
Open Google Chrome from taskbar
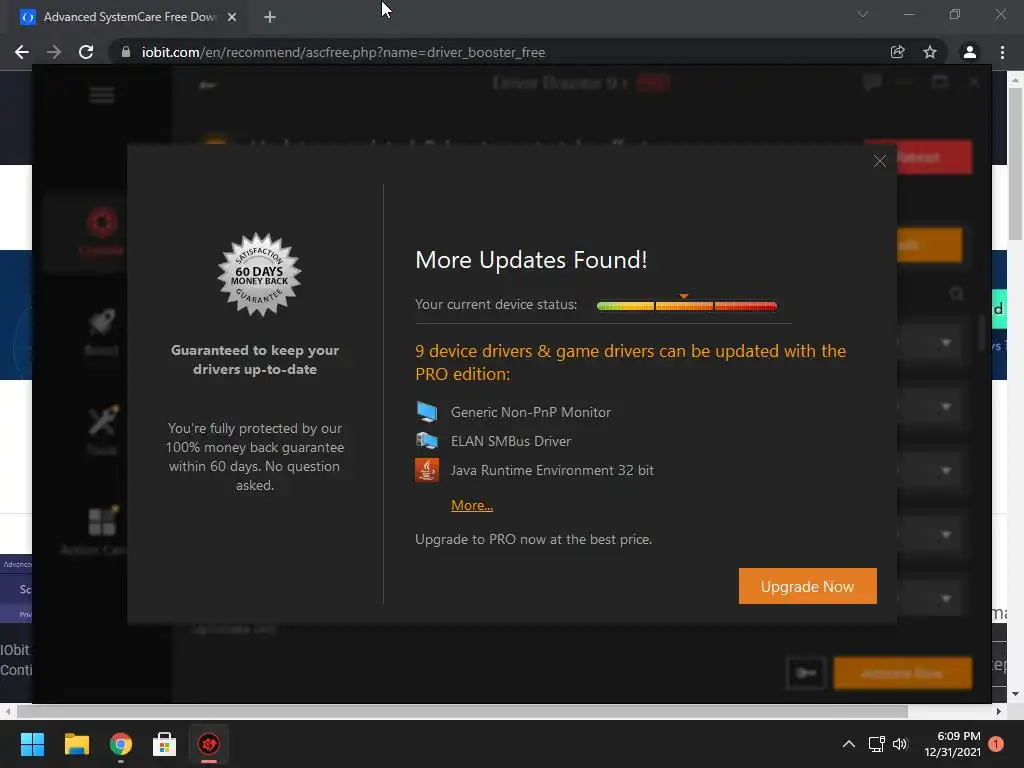tap(121, 744)
